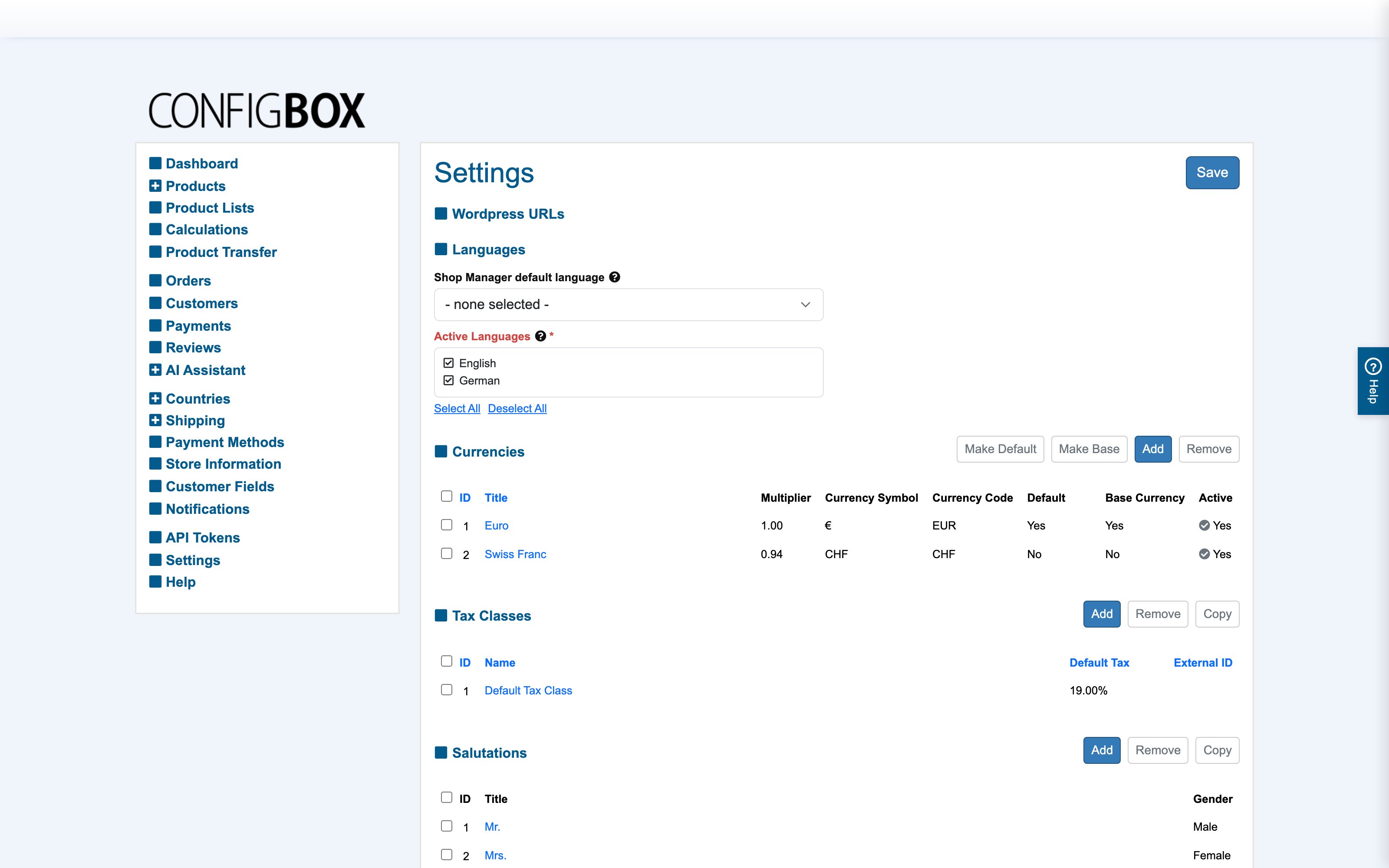The image size is (1389, 868).
Task: Click the square icon before Currencies heading
Action: pos(441,452)
